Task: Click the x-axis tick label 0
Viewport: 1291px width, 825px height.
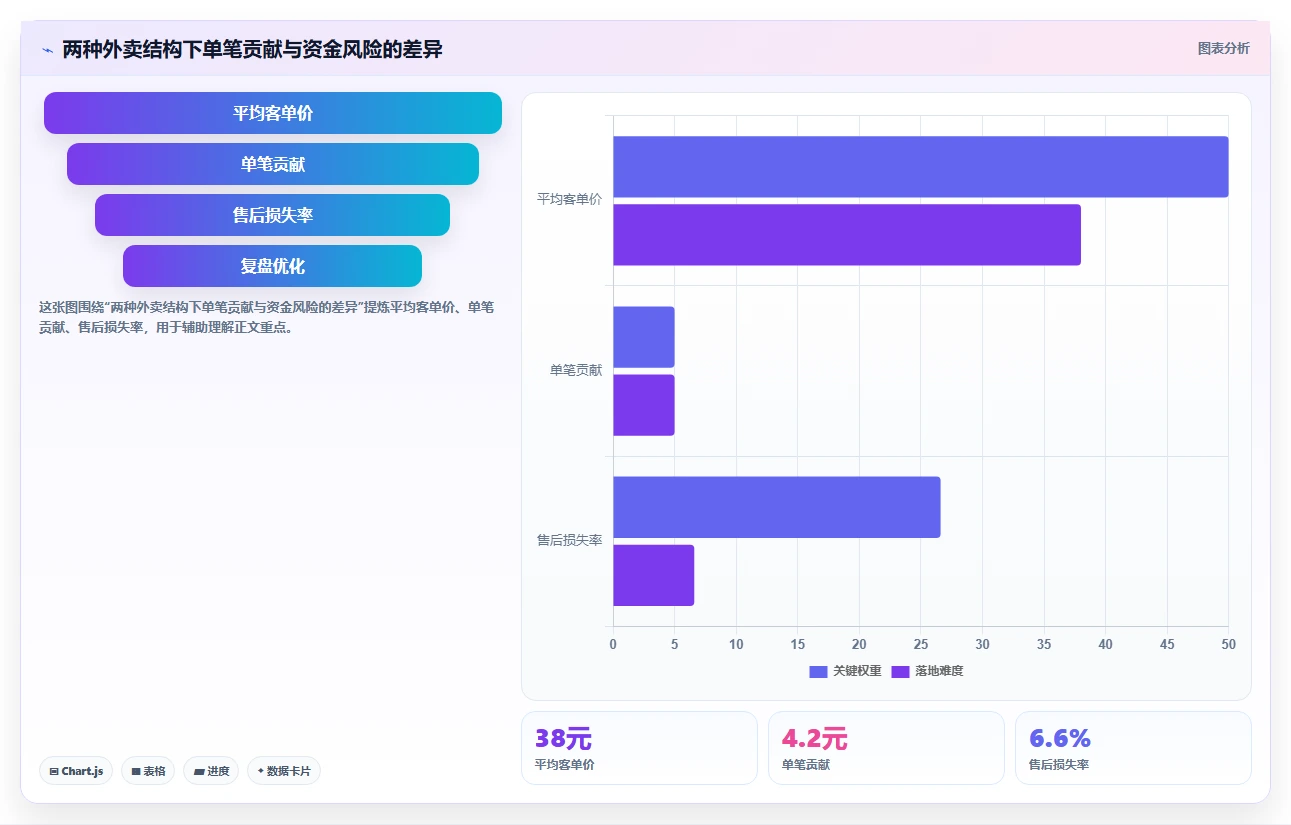Action: [613, 644]
